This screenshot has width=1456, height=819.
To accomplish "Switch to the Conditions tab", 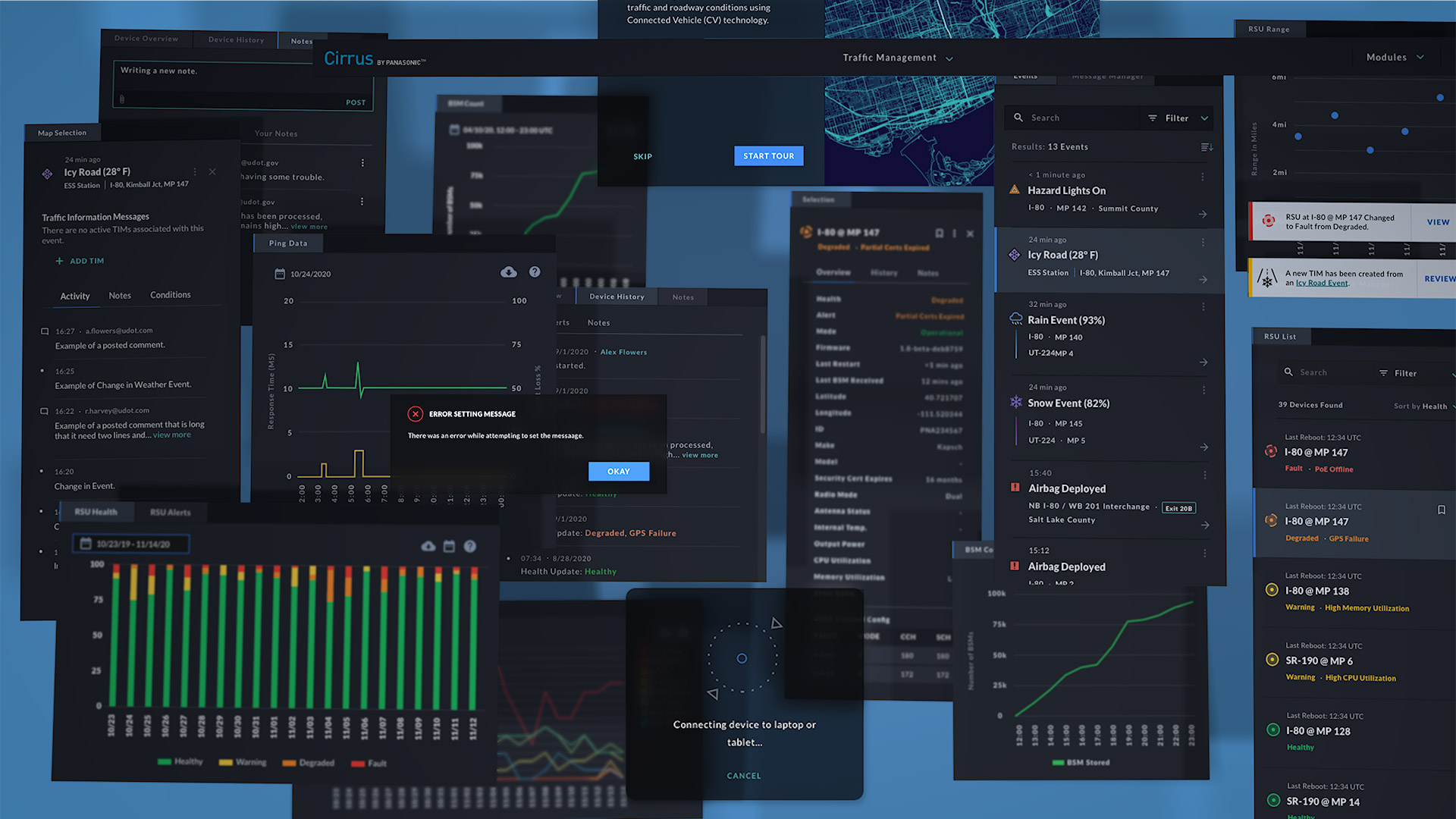I will pyautogui.click(x=171, y=295).
